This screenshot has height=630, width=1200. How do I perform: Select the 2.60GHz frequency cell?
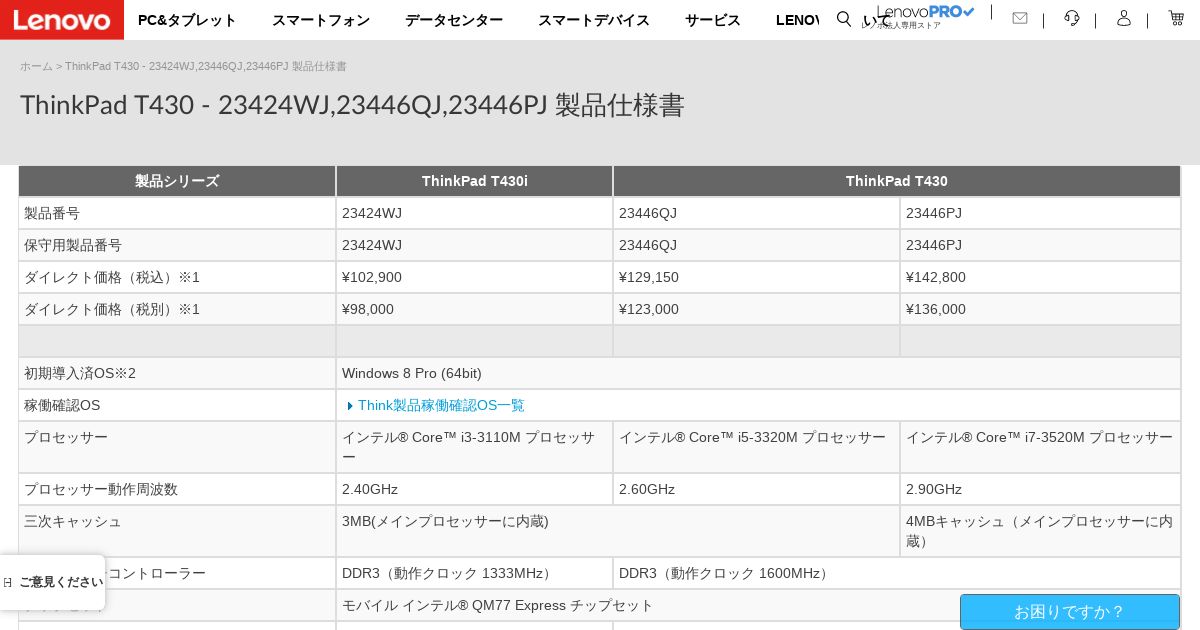[x=757, y=489]
